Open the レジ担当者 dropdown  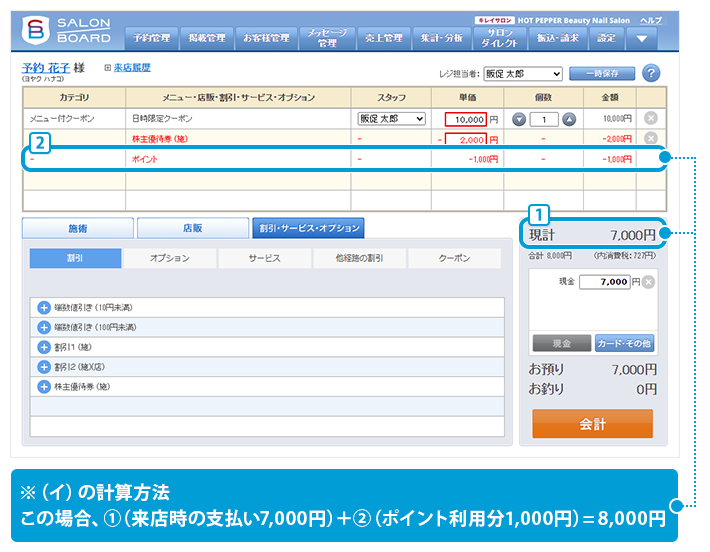pos(522,74)
